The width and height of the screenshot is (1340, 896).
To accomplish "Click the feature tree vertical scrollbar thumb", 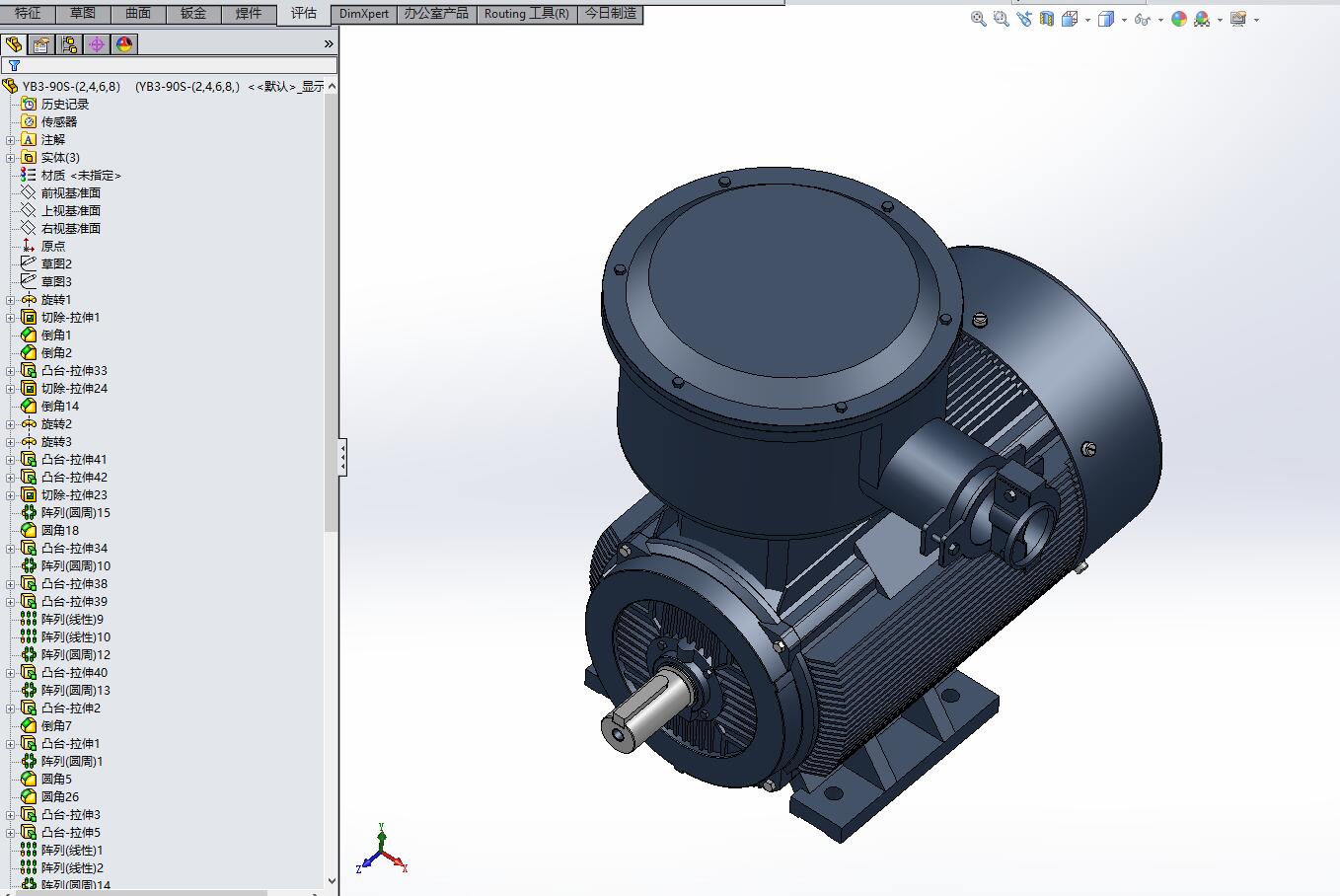I will tap(331, 314).
